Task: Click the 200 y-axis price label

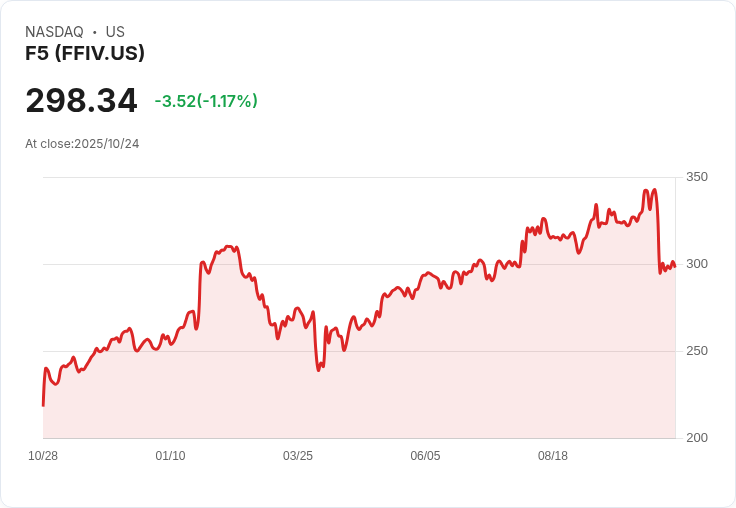Action: tap(696, 438)
